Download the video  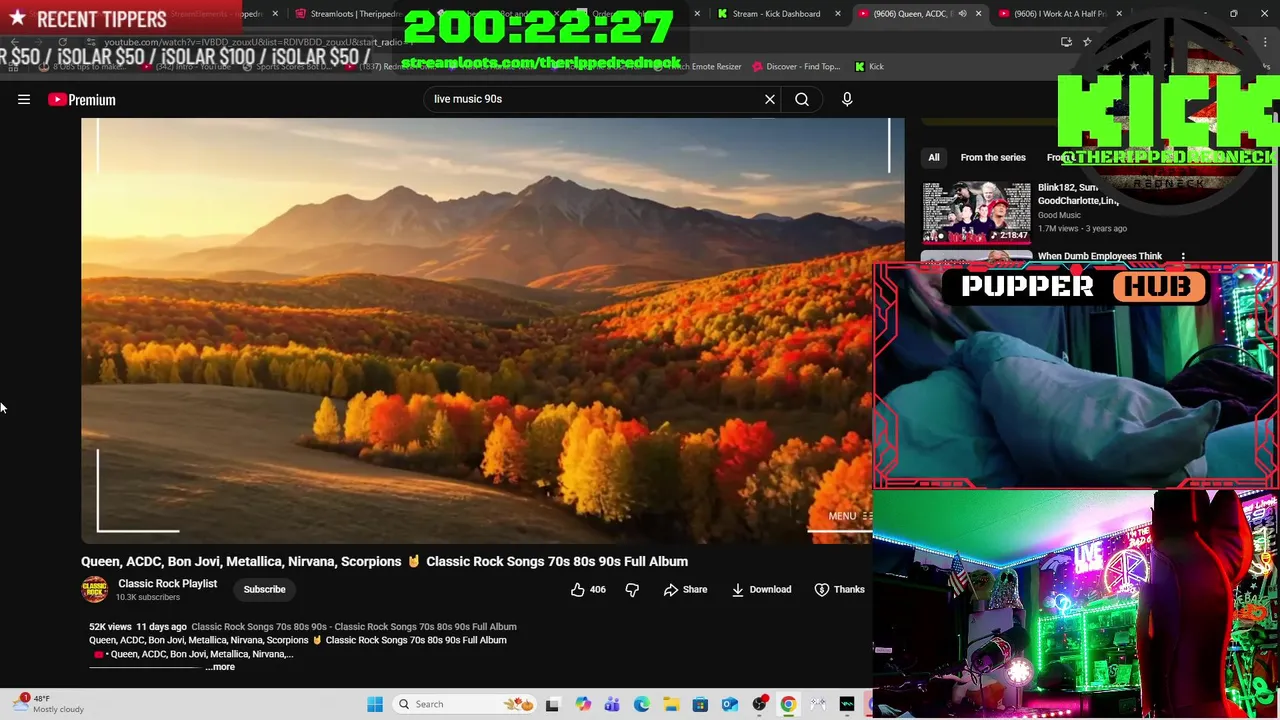tap(761, 589)
